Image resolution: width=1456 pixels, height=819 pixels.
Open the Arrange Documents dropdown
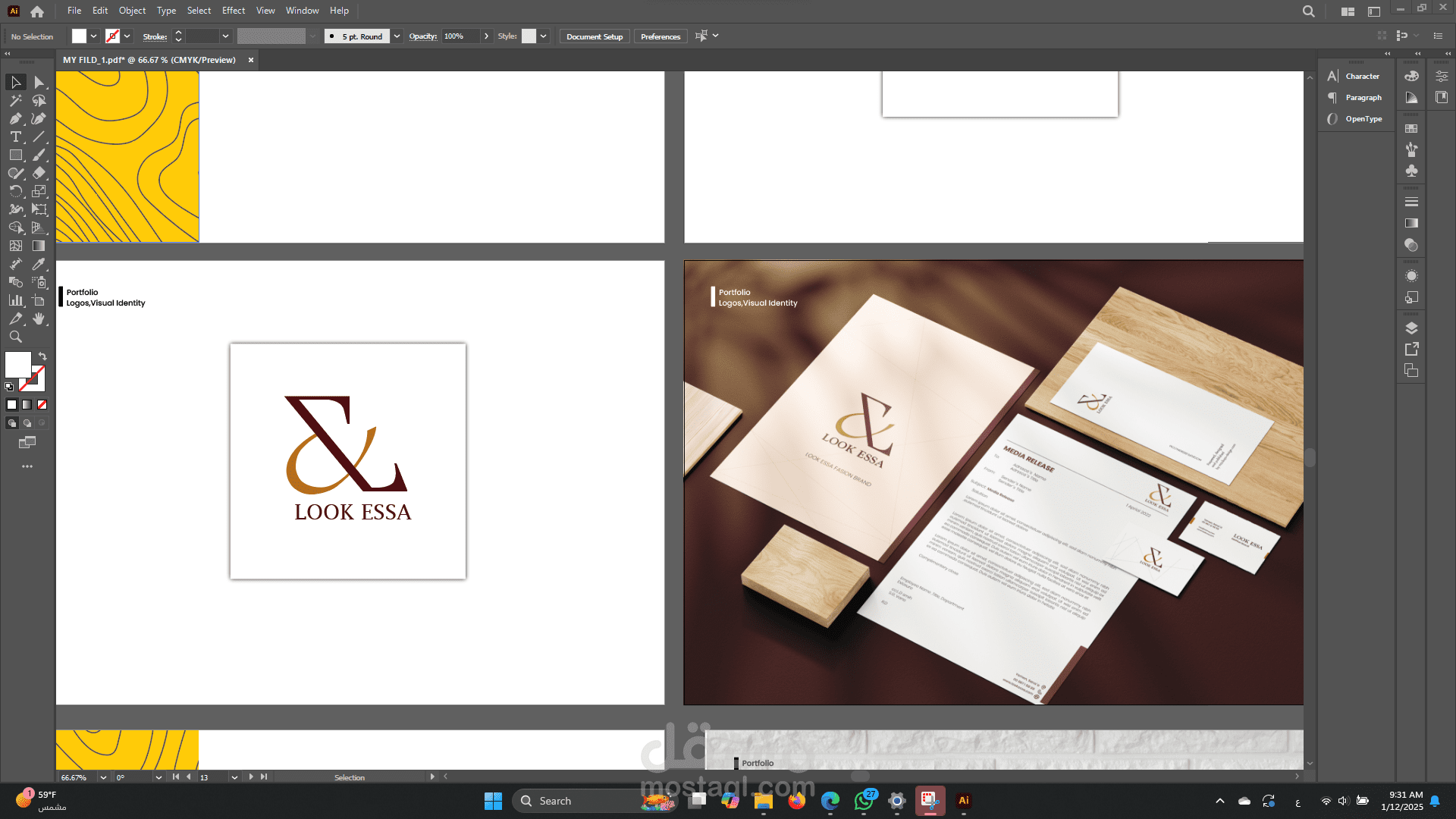pyautogui.click(x=1348, y=11)
